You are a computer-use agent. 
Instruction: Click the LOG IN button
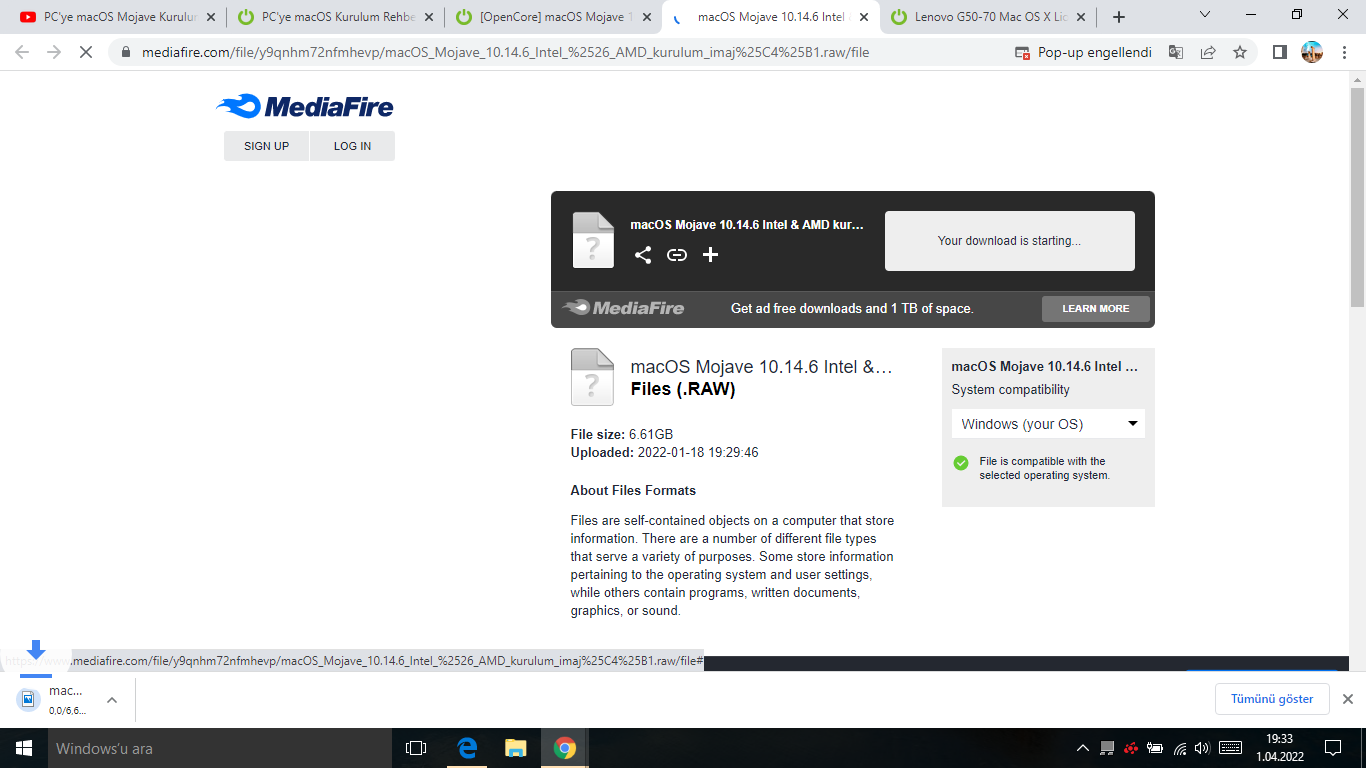tap(352, 146)
